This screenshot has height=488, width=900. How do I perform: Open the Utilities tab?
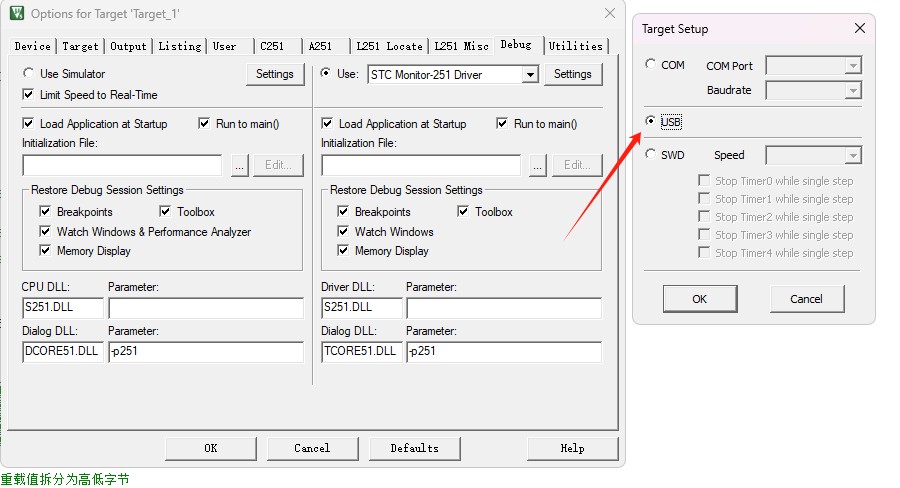[x=576, y=47]
